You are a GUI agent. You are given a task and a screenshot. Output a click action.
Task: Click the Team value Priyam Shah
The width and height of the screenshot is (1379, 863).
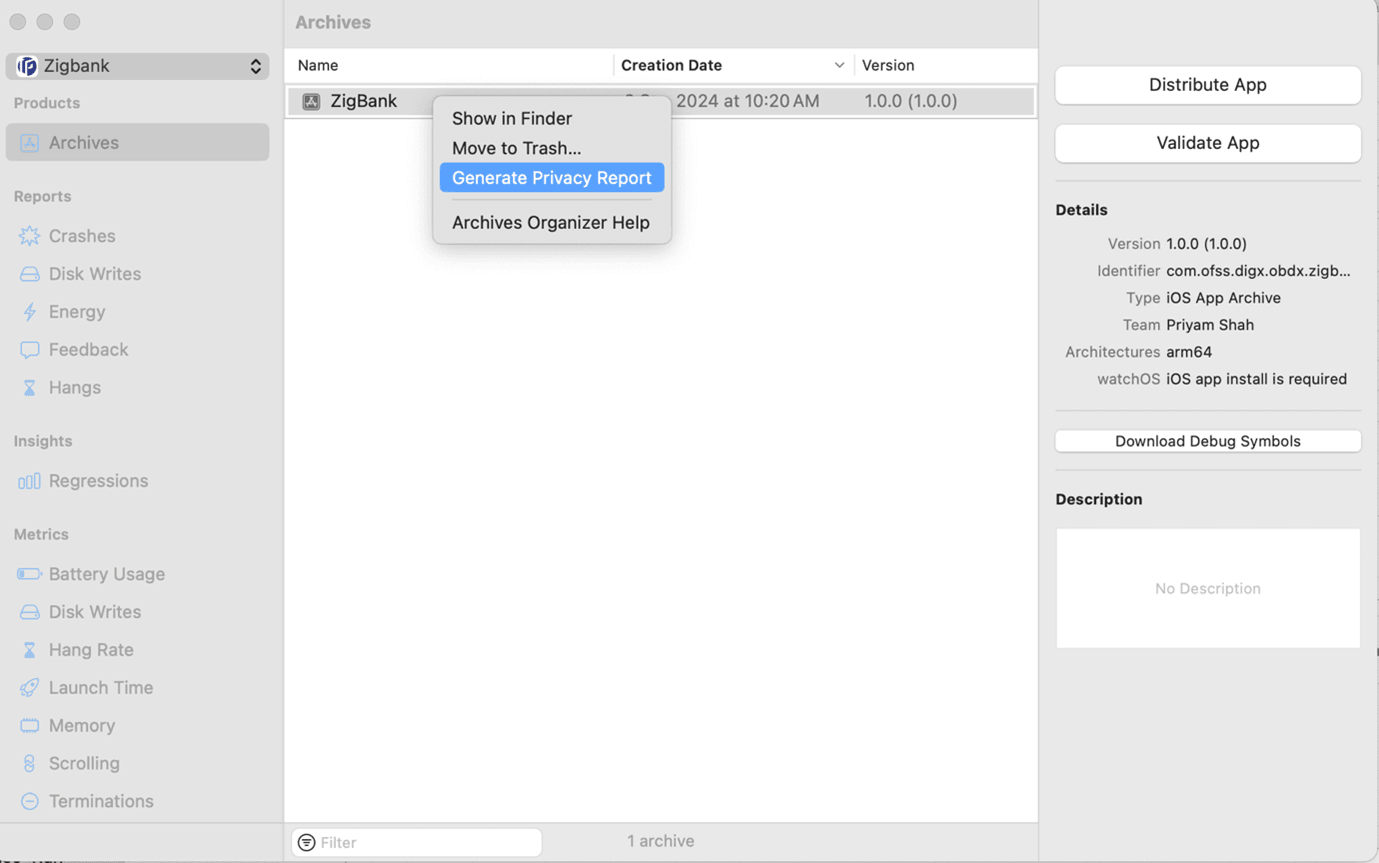pos(1210,325)
